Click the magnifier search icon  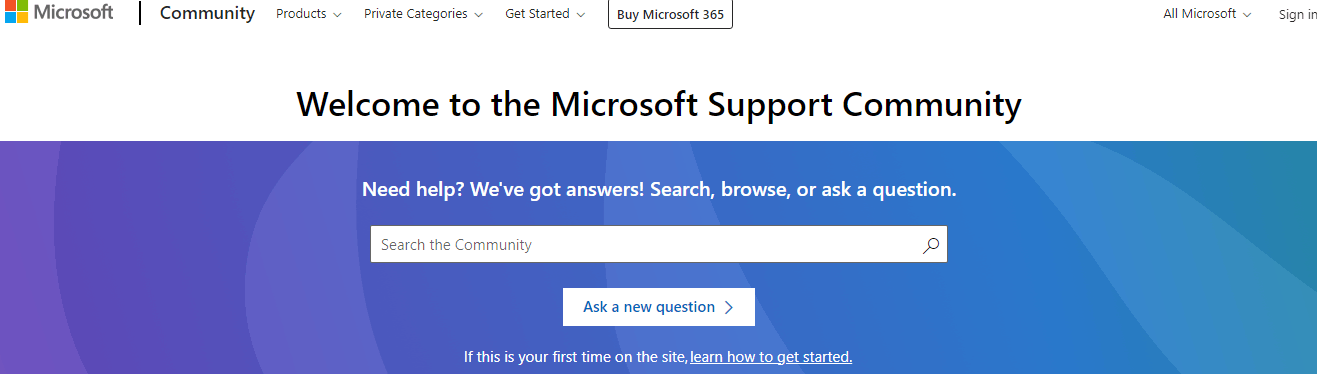(931, 245)
